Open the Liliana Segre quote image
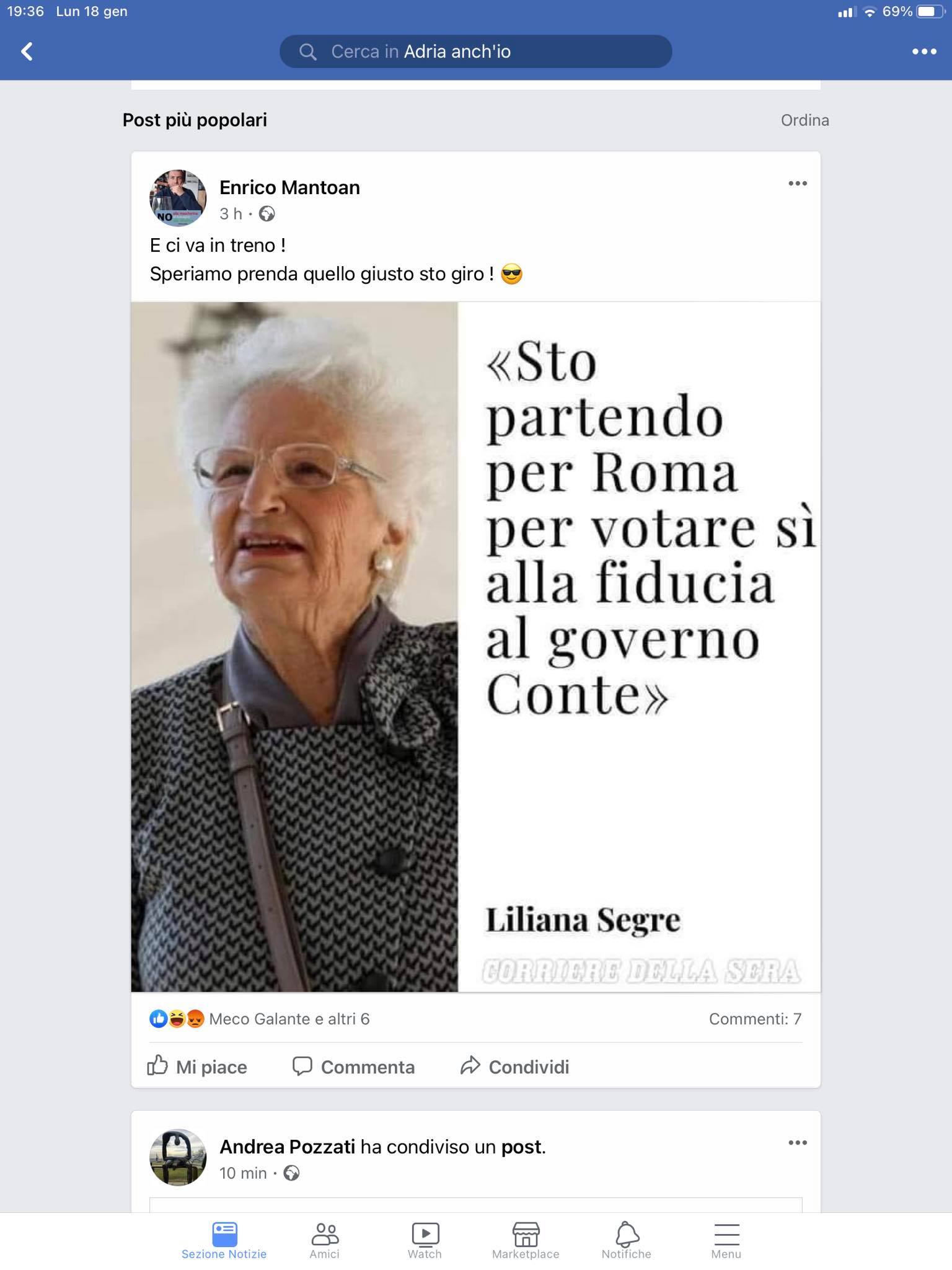Screen dimensions: 952x1270 pyautogui.click(x=476, y=647)
